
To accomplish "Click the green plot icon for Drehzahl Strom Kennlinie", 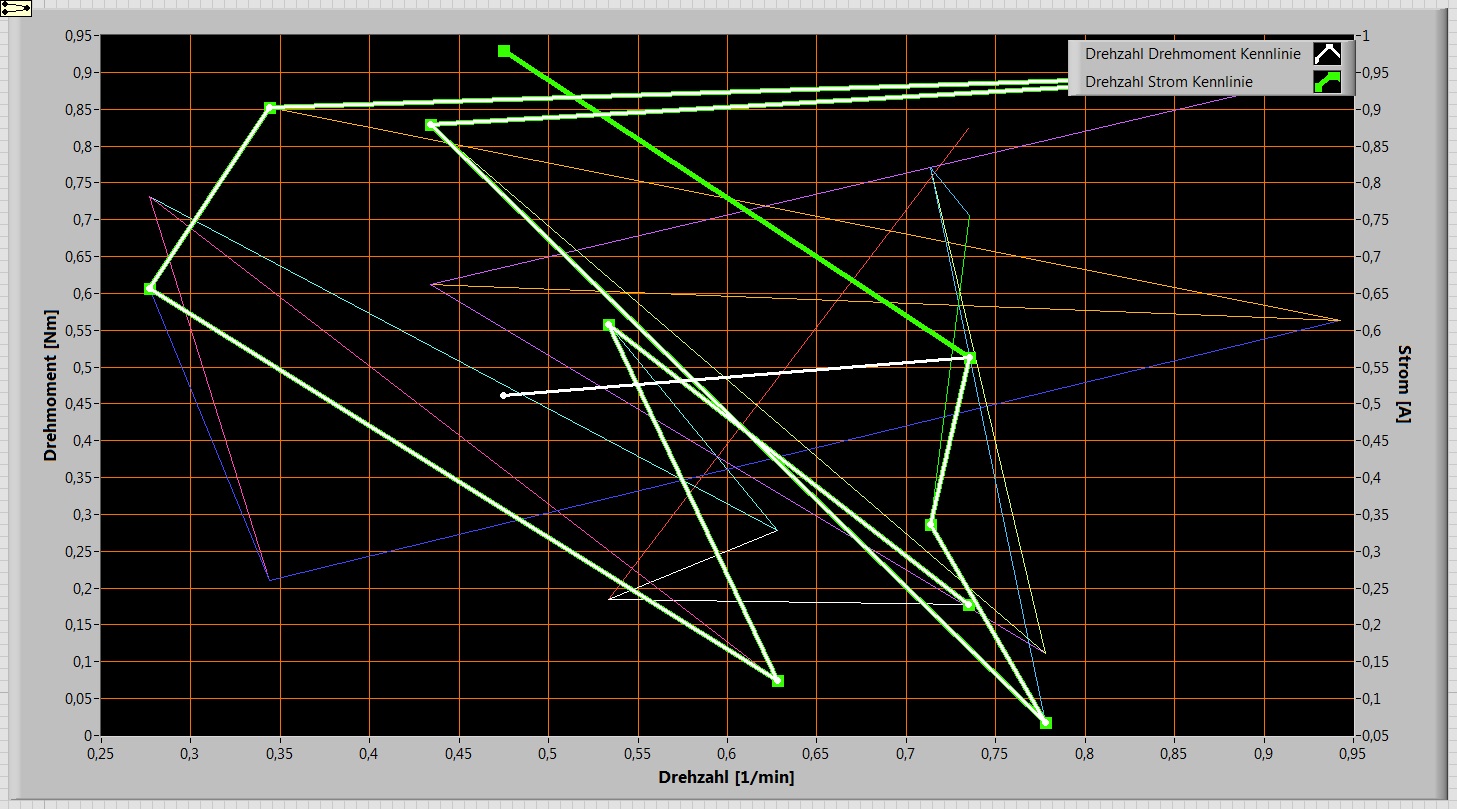I will [x=1327, y=82].
